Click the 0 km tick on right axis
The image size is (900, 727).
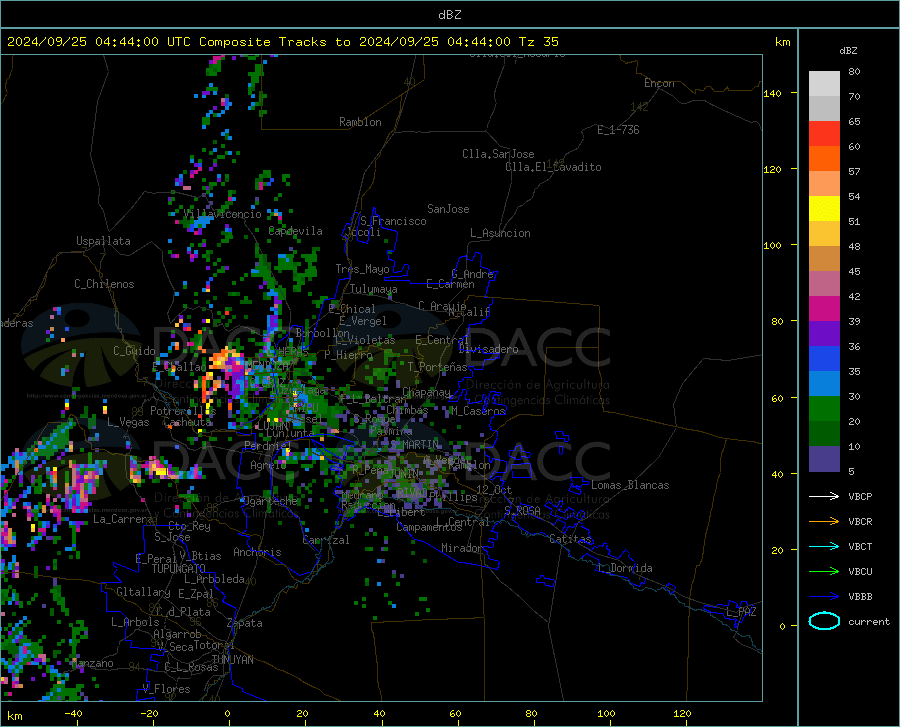pyautogui.click(x=782, y=626)
